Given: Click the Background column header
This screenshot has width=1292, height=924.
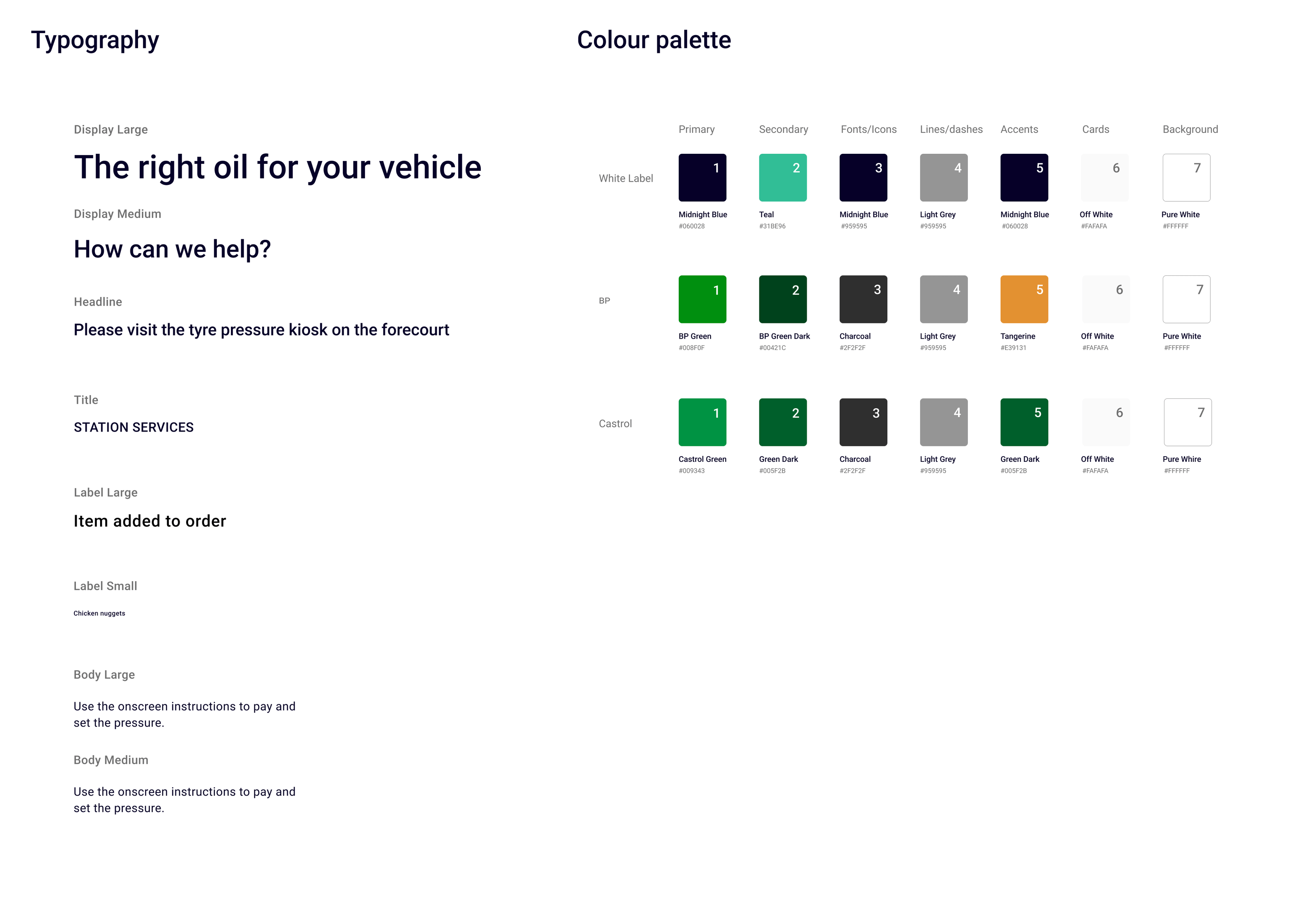Looking at the screenshot, I should click(x=1190, y=130).
